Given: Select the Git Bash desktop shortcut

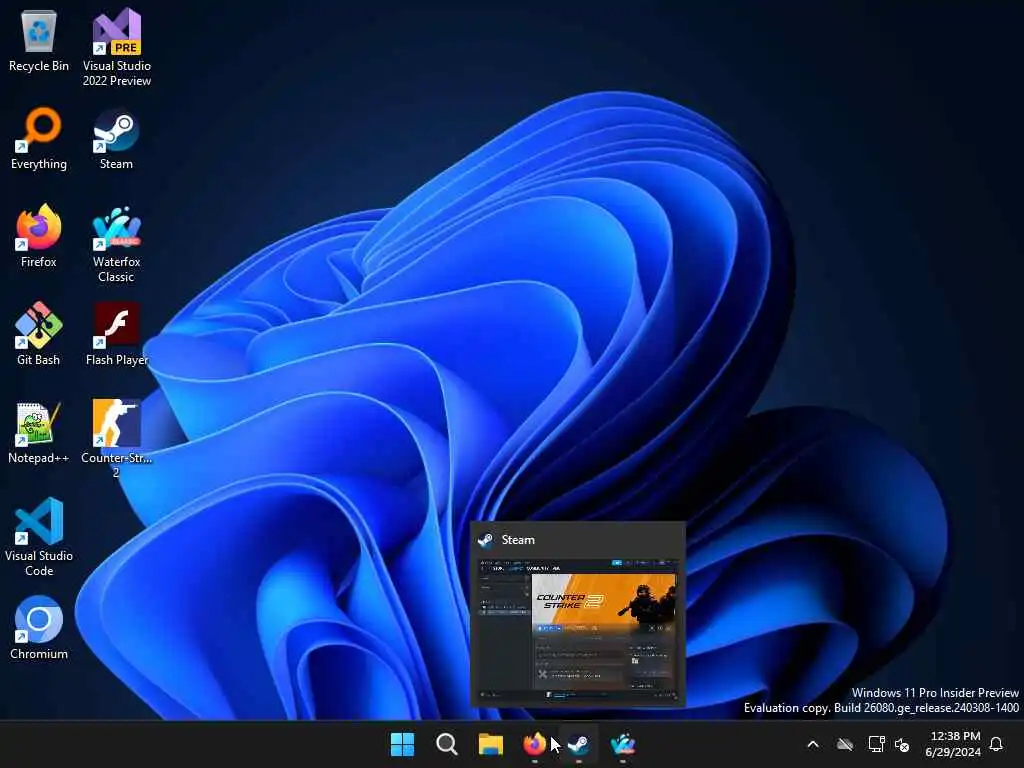Looking at the screenshot, I should 39,334.
